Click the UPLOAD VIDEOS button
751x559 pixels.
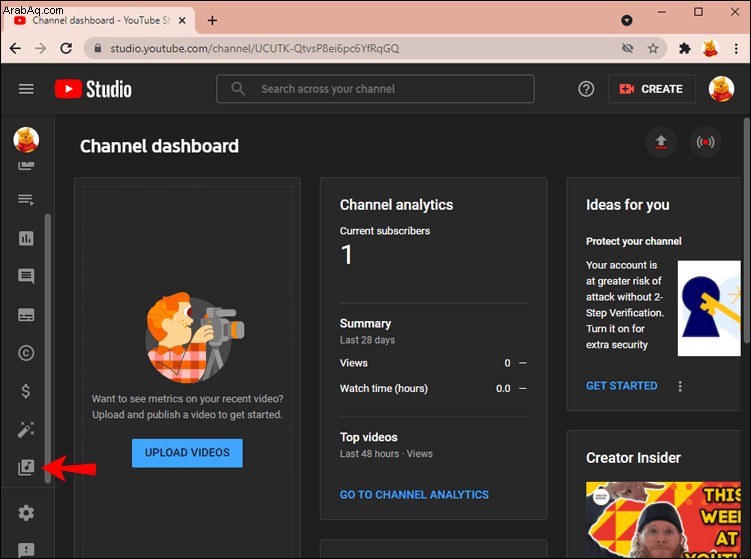[187, 453]
